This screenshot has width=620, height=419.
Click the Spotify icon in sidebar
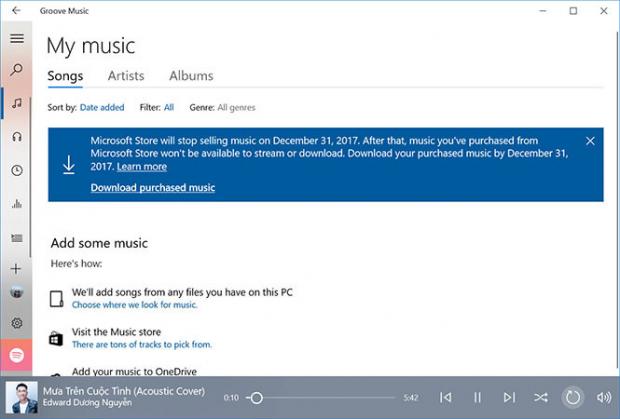tap(16, 355)
